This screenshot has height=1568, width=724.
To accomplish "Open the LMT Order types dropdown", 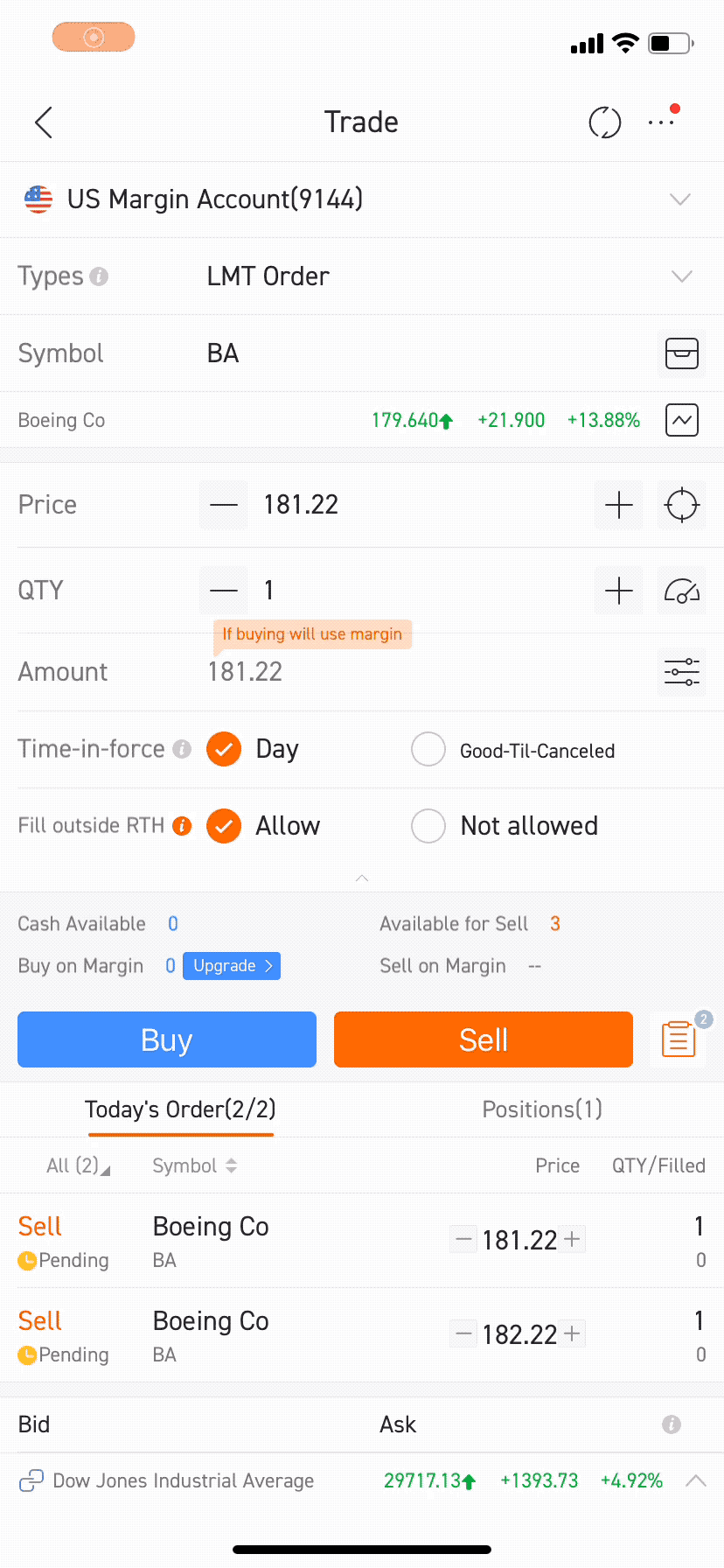I will (362, 276).
